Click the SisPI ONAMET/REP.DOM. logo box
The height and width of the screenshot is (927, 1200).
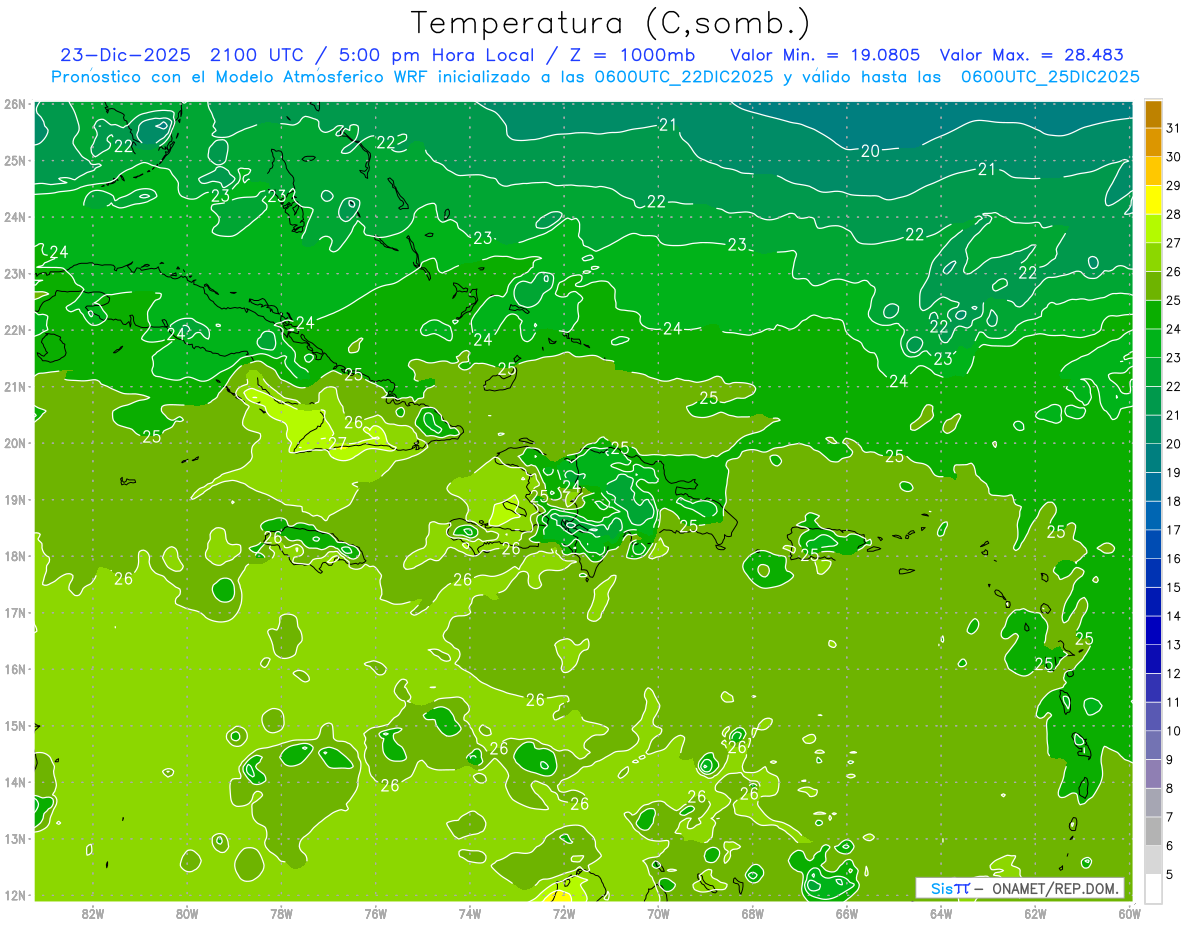click(1020, 888)
